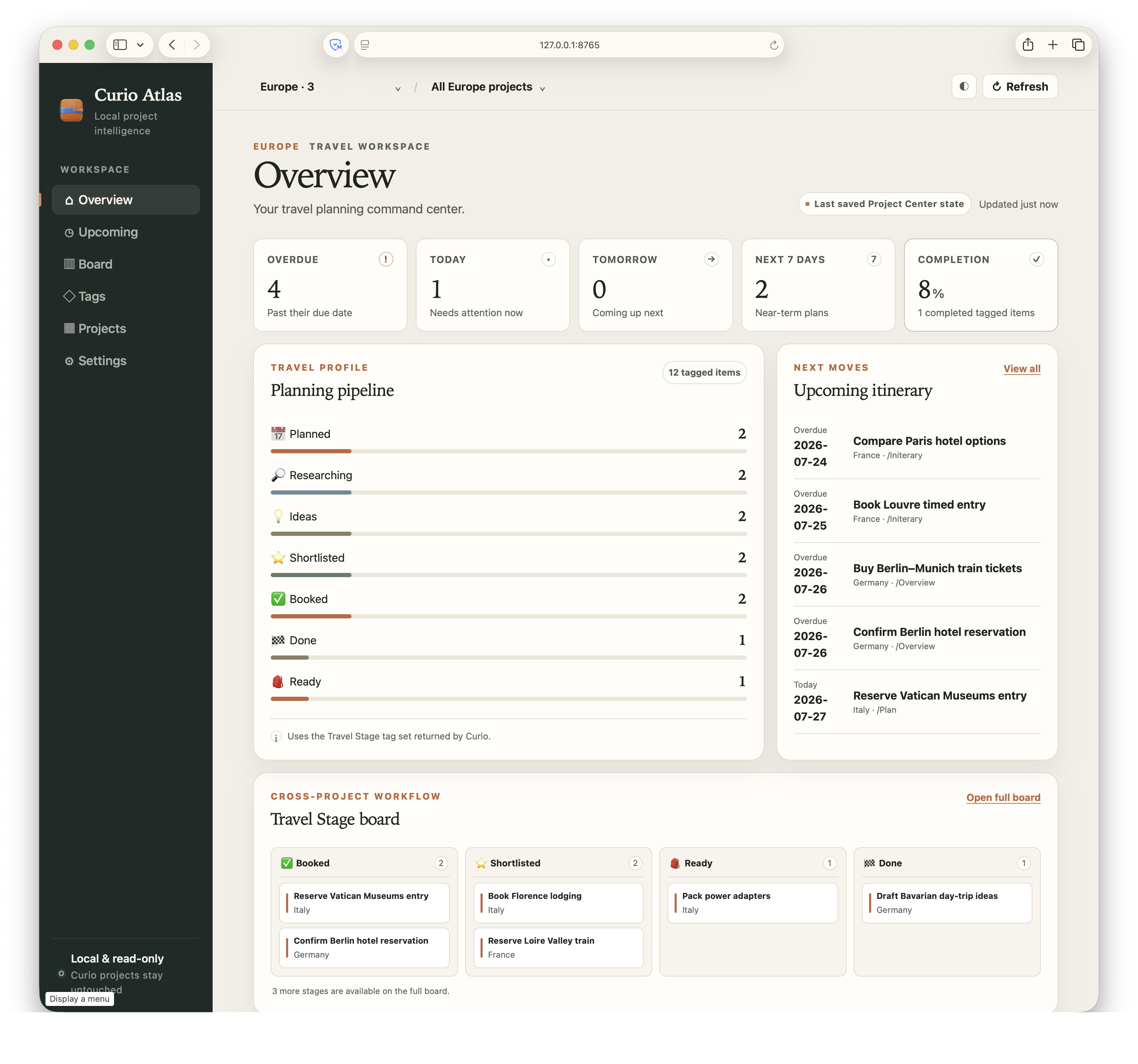Click the Curio Atlas suitcase logo
Image resolution: width=1138 pixels, height=1064 pixels.
[72, 111]
